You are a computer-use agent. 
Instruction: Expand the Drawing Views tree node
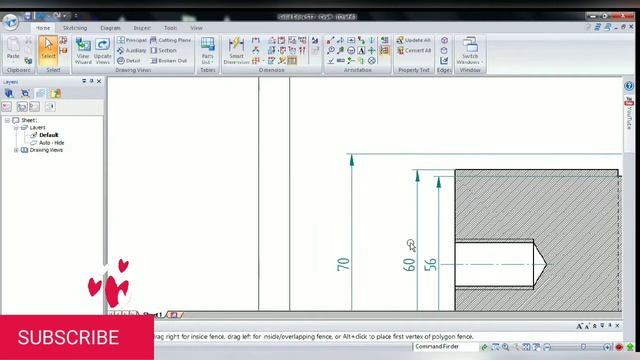point(16,150)
